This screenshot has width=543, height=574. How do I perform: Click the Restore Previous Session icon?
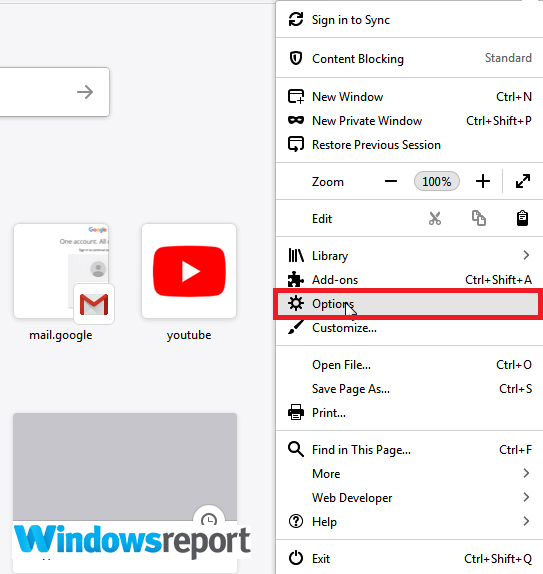[296, 144]
